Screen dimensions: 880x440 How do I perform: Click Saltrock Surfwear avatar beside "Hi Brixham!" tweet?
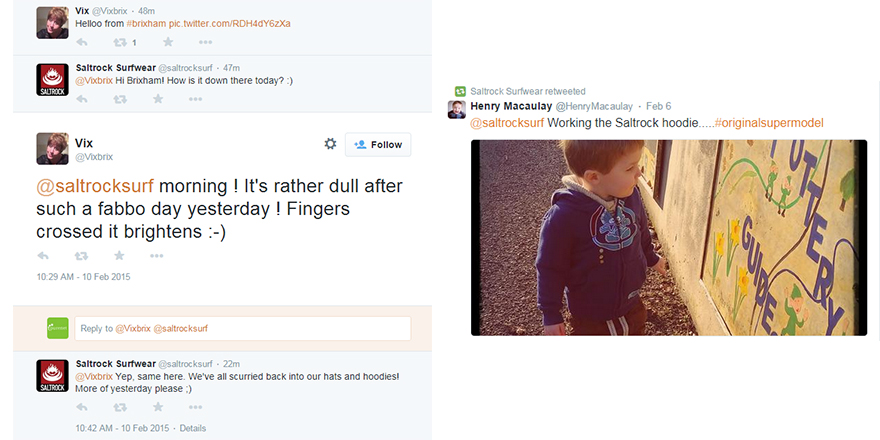pos(52,80)
